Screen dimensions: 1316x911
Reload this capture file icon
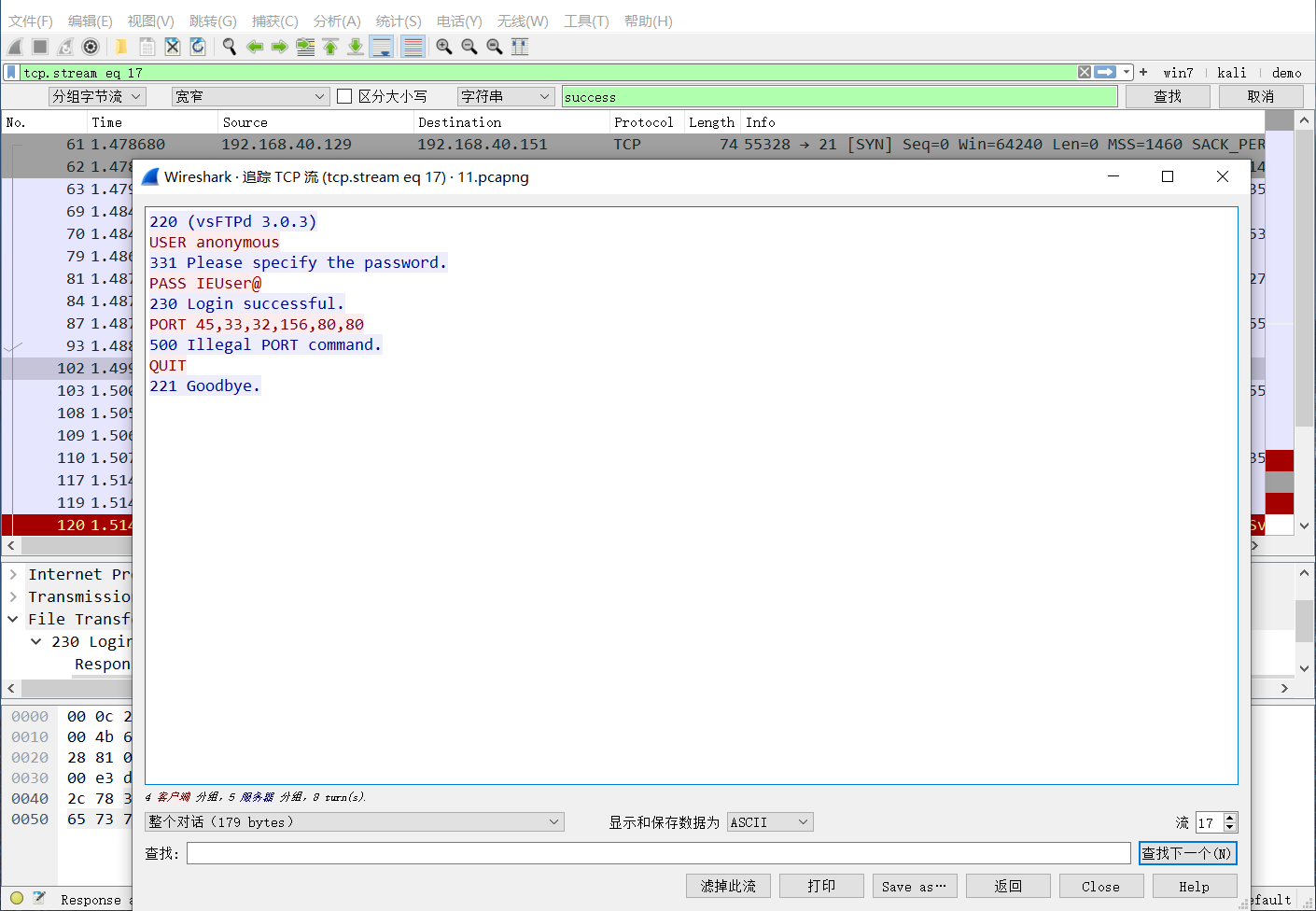coord(198,47)
